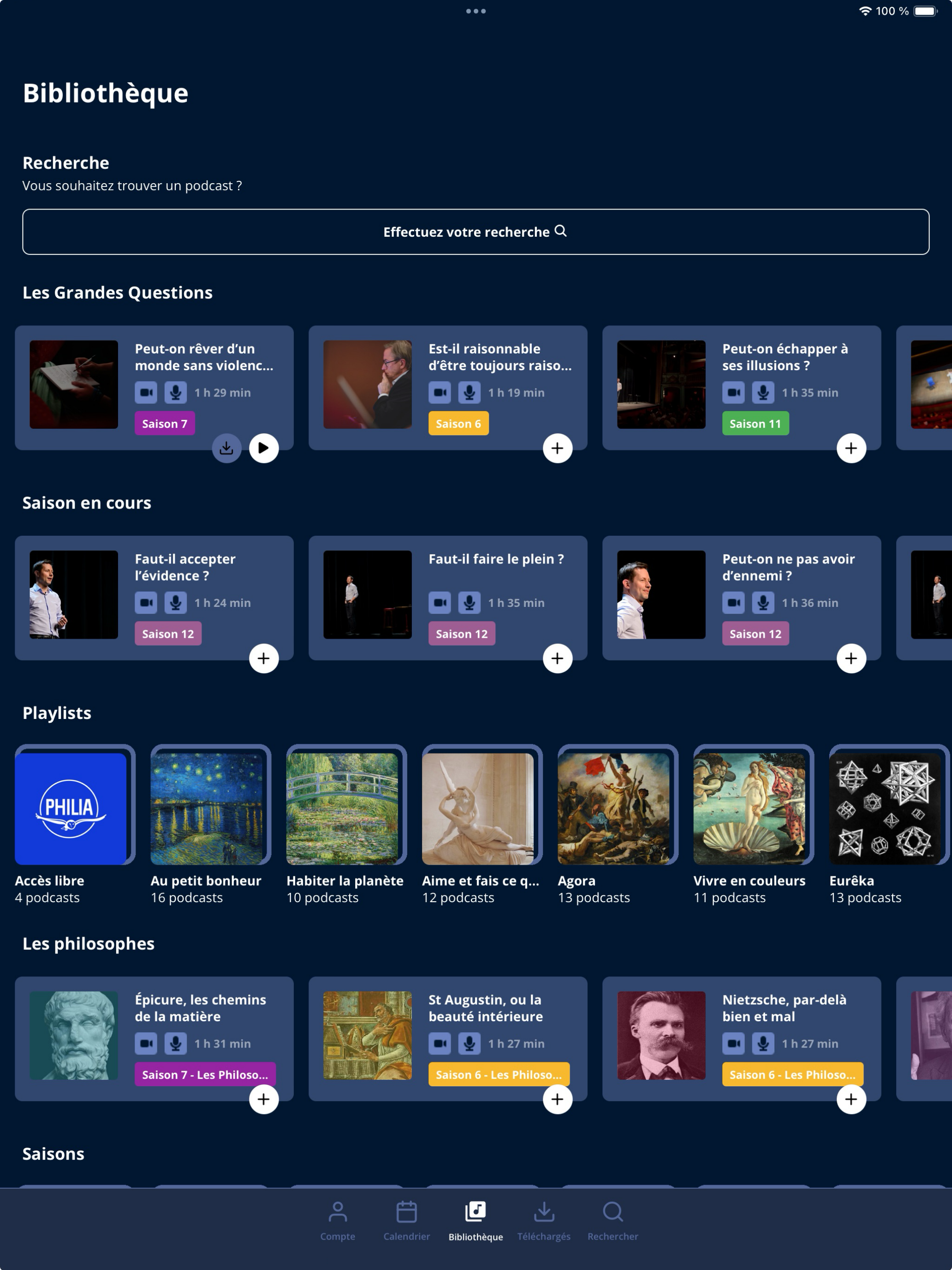The width and height of the screenshot is (952, 1270).
Task: Open the Rechercher tab
Action: click(612, 1221)
